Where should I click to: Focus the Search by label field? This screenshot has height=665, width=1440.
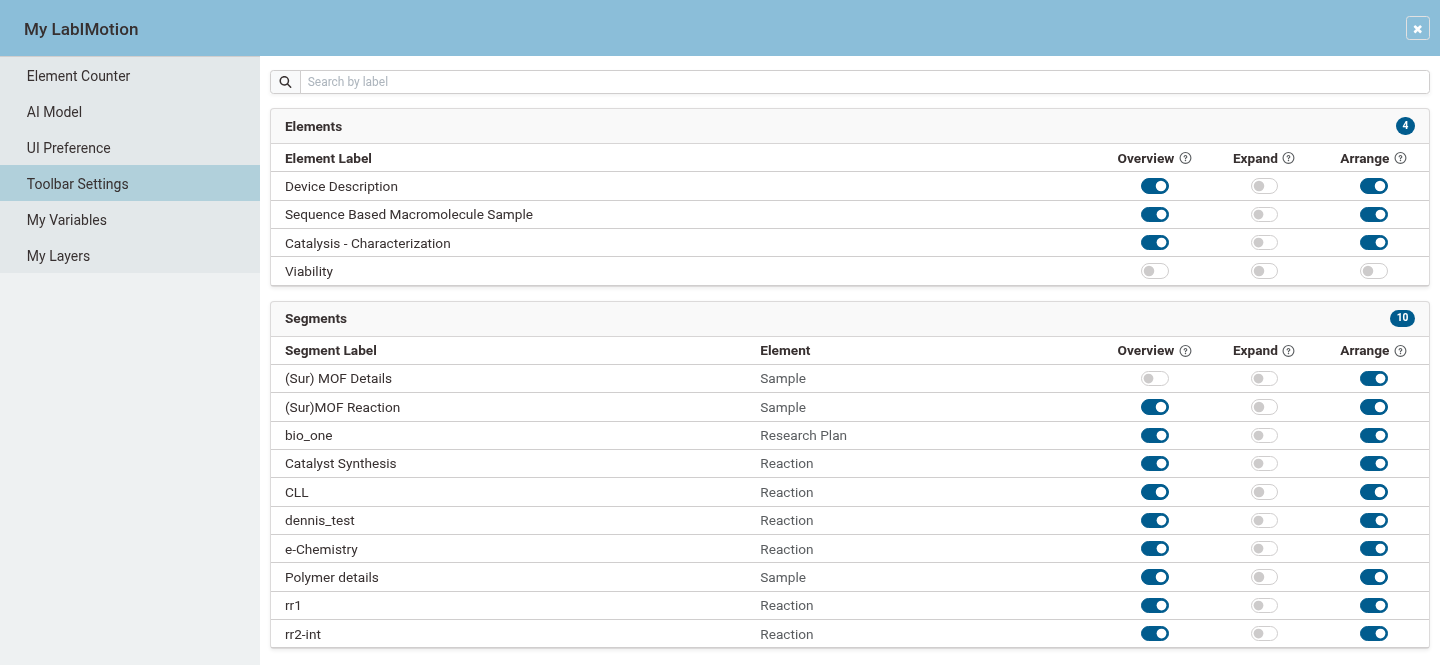tap(864, 82)
